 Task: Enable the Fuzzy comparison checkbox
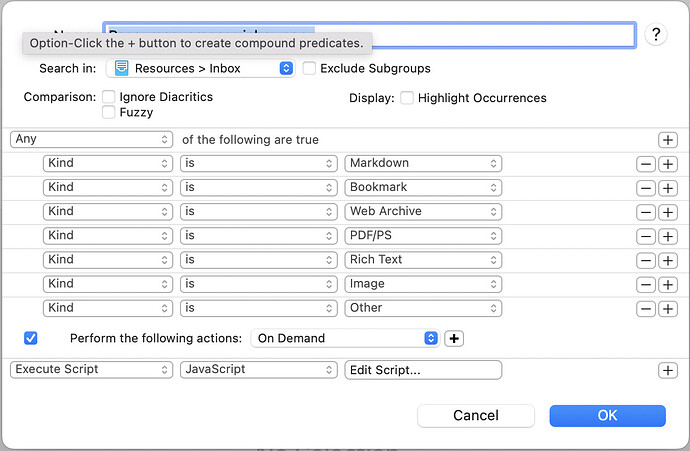click(108, 112)
